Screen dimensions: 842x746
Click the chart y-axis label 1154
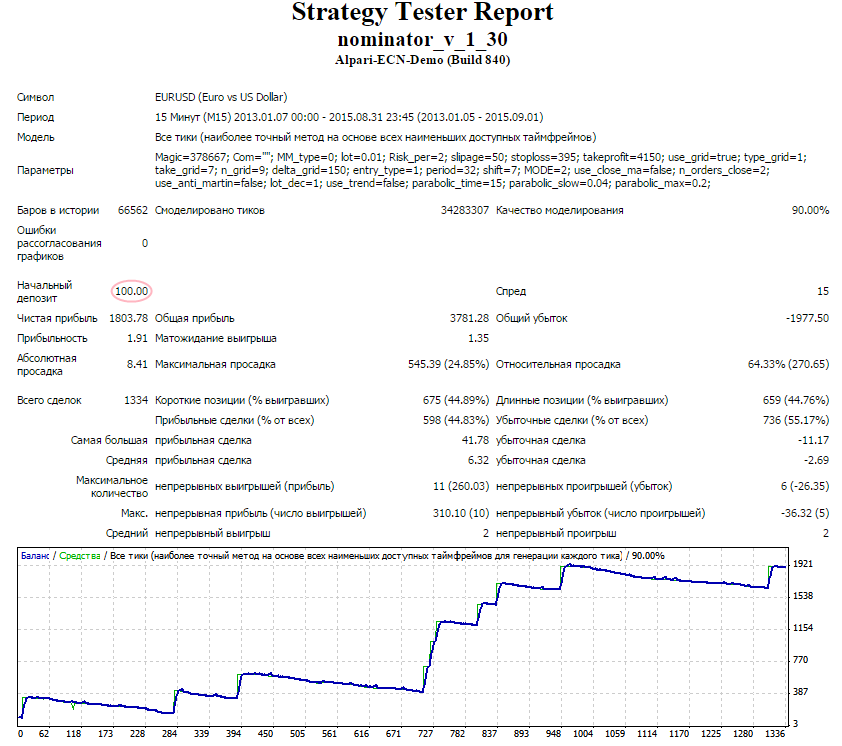(803, 628)
